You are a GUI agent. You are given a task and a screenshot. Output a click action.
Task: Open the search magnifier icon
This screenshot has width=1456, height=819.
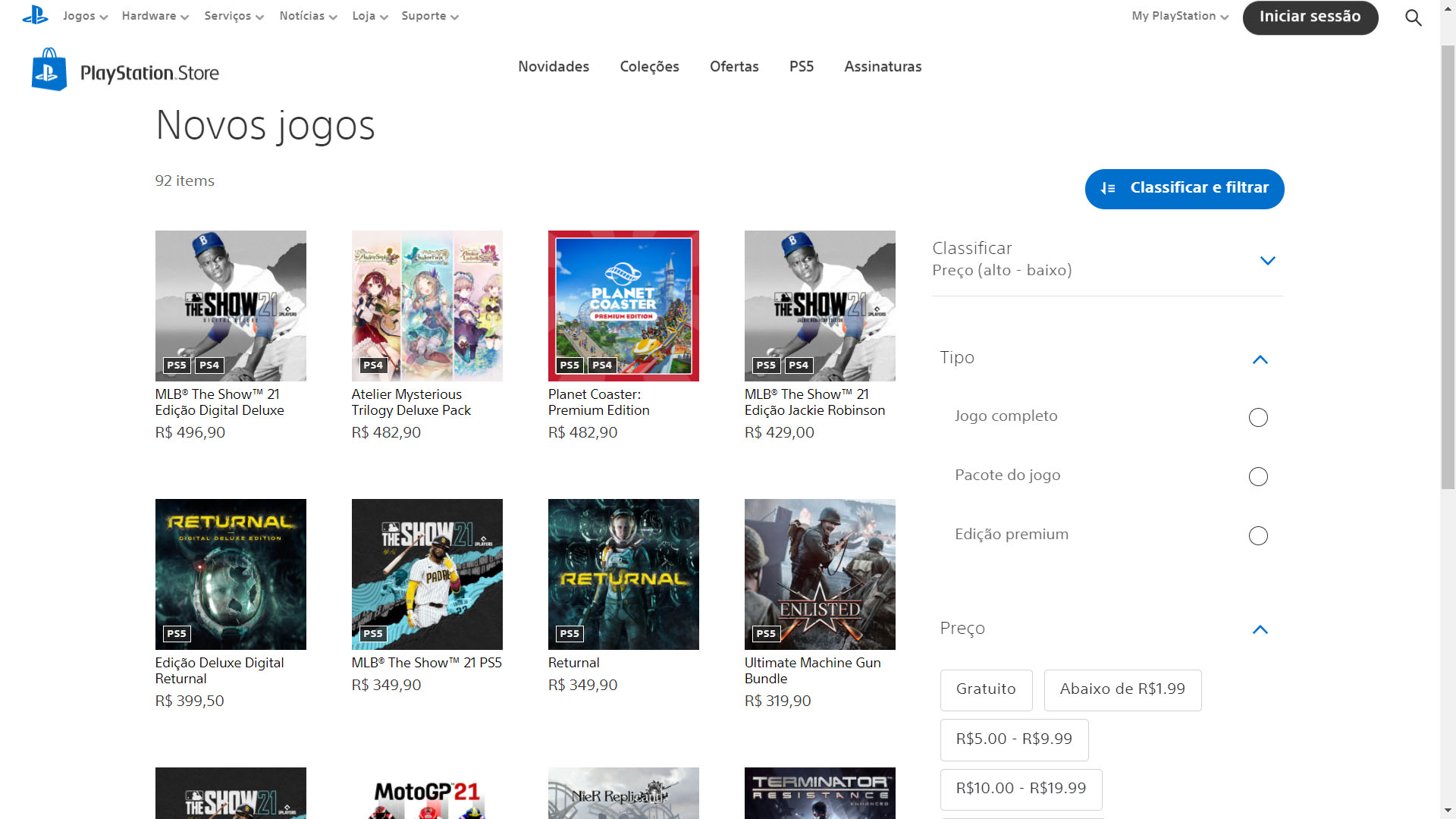[x=1413, y=17]
